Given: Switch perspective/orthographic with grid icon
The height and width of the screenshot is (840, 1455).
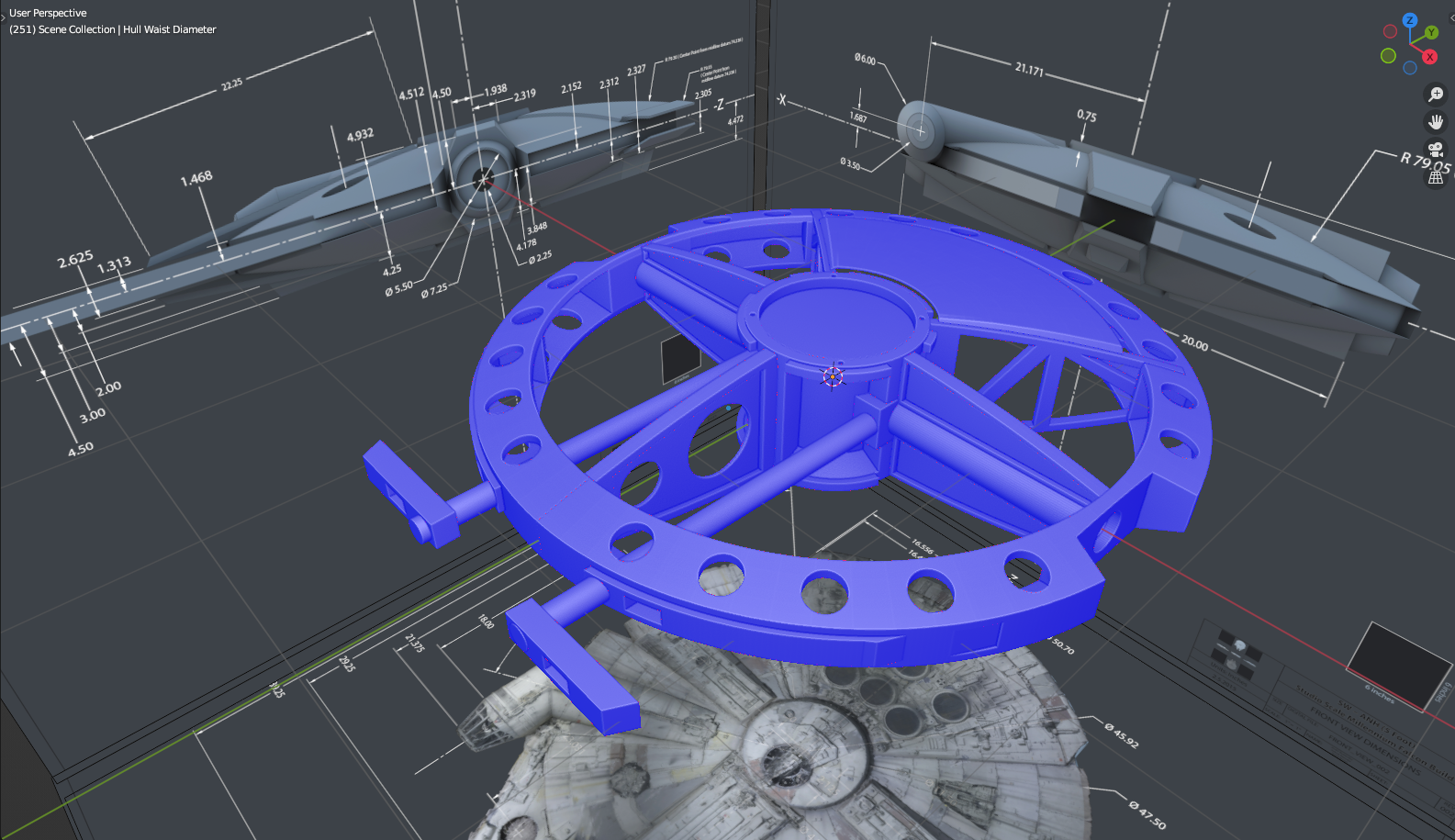Looking at the screenshot, I should tap(1436, 177).
